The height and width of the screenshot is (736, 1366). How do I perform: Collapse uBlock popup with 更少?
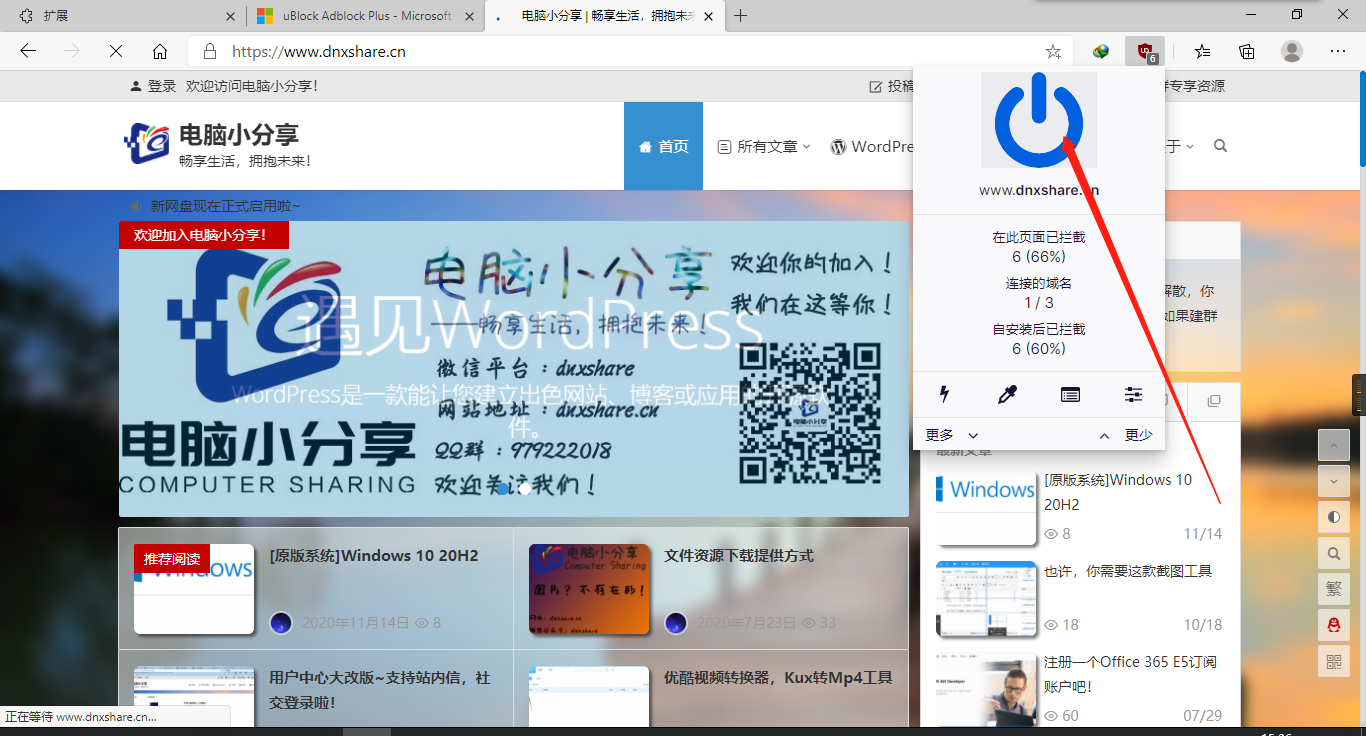point(1126,435)
